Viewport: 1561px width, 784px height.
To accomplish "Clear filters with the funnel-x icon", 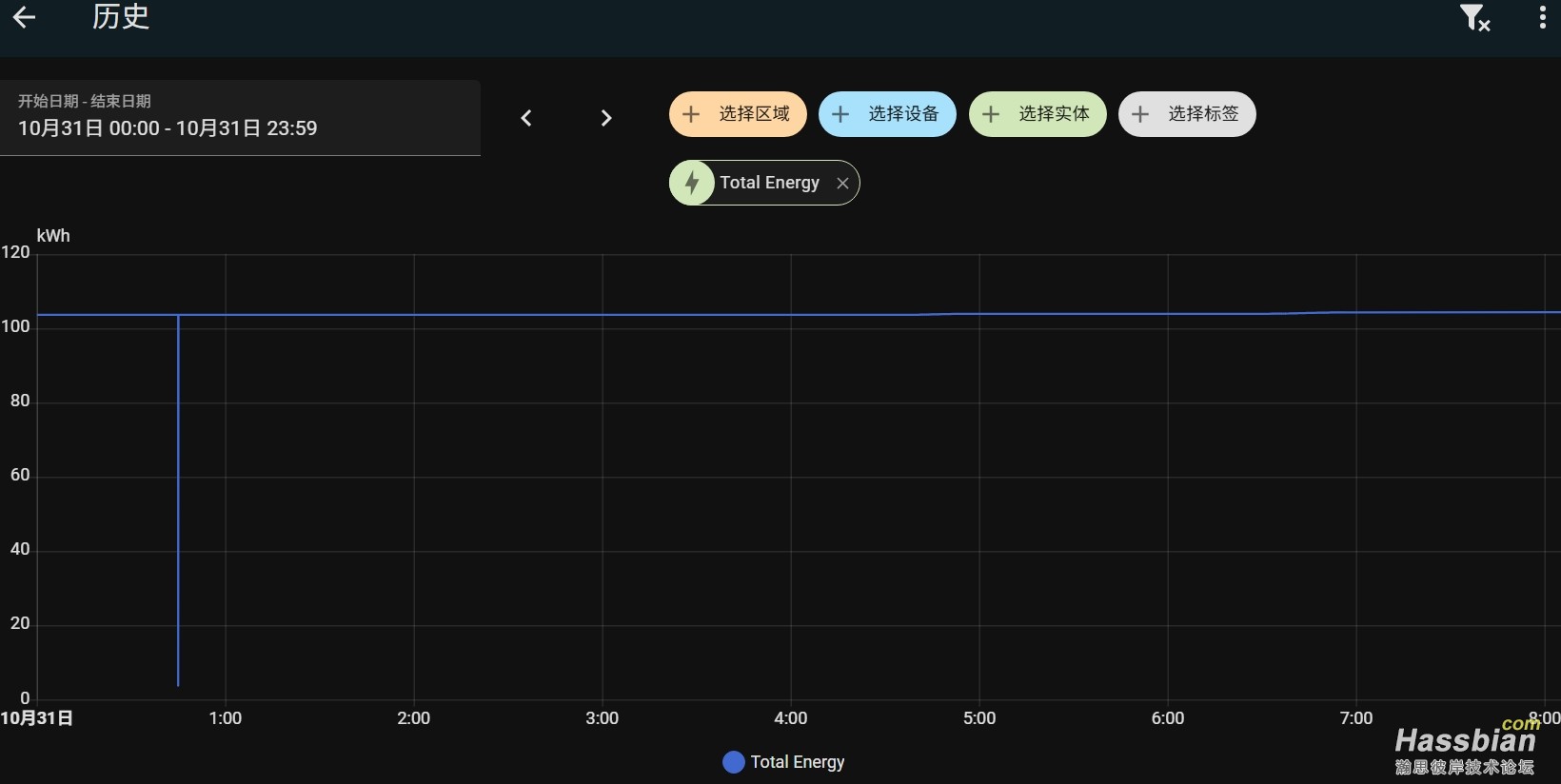I will (x=1474, y=17).
